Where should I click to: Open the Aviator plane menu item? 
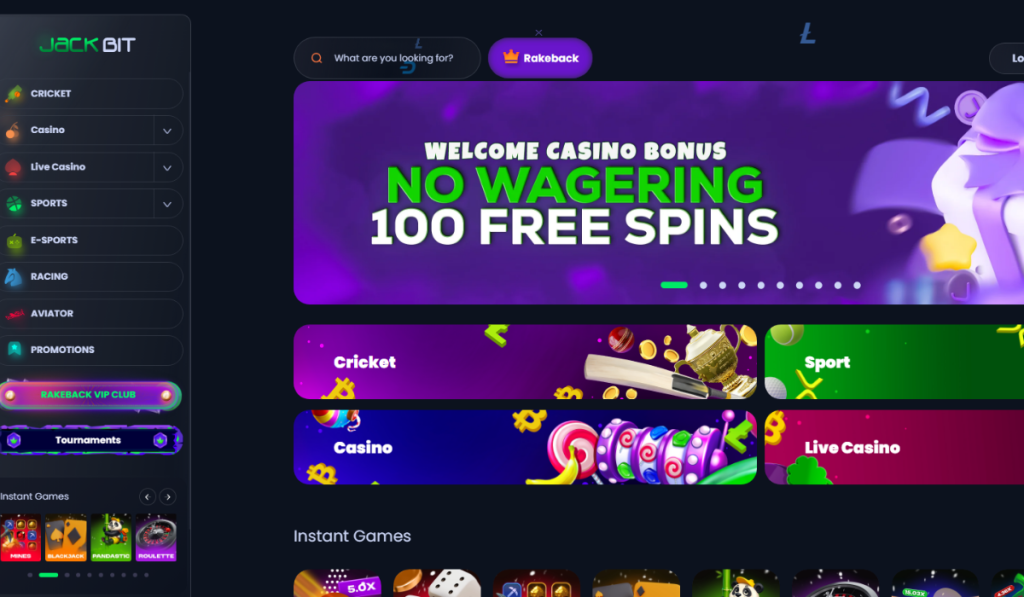91,314
